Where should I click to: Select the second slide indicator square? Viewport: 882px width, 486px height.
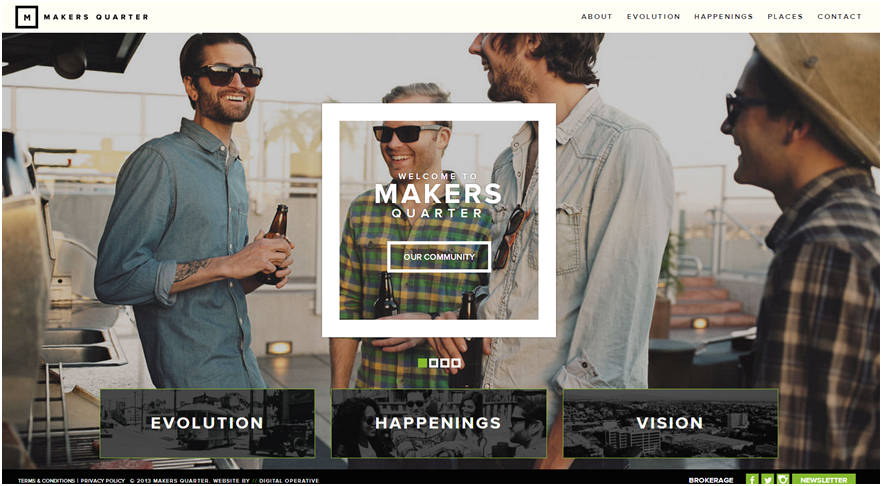tap(434, 363)
